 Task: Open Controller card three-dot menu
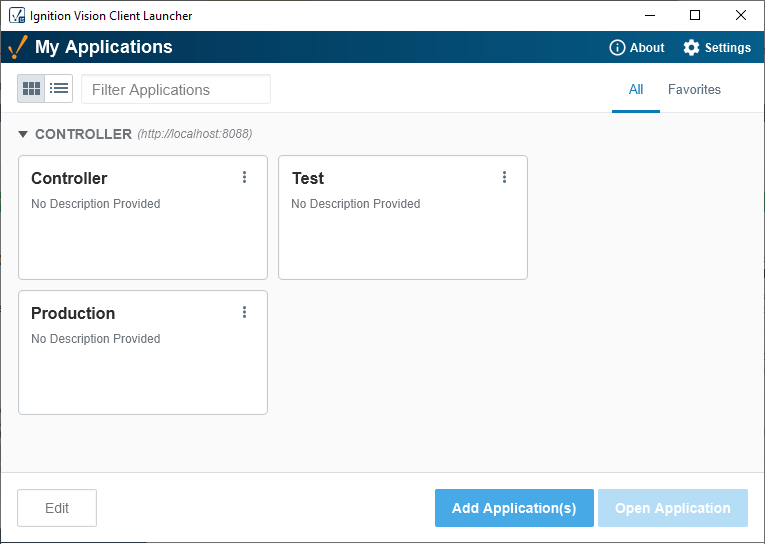point(244,178)
